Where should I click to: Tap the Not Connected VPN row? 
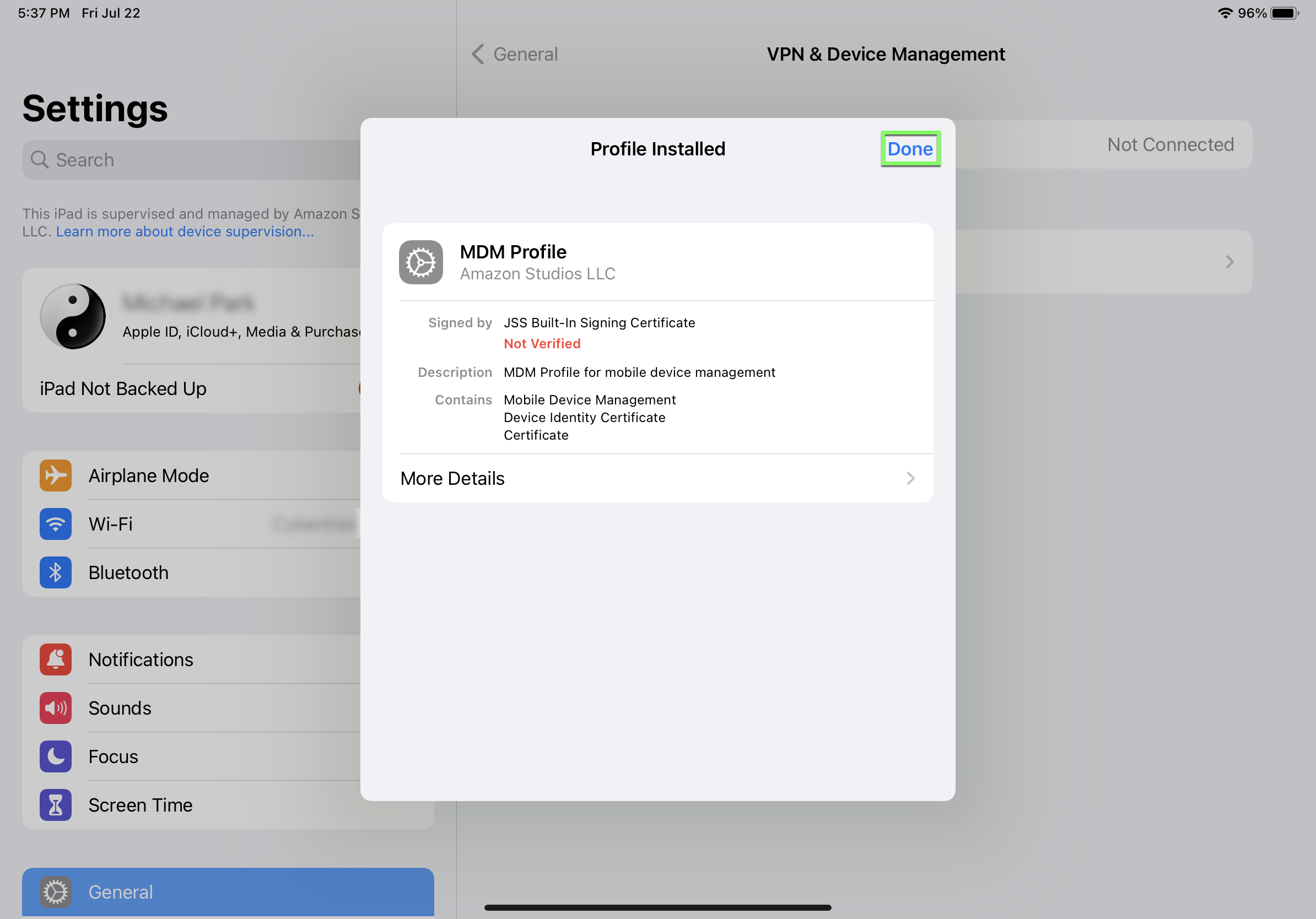[1103, 144]
